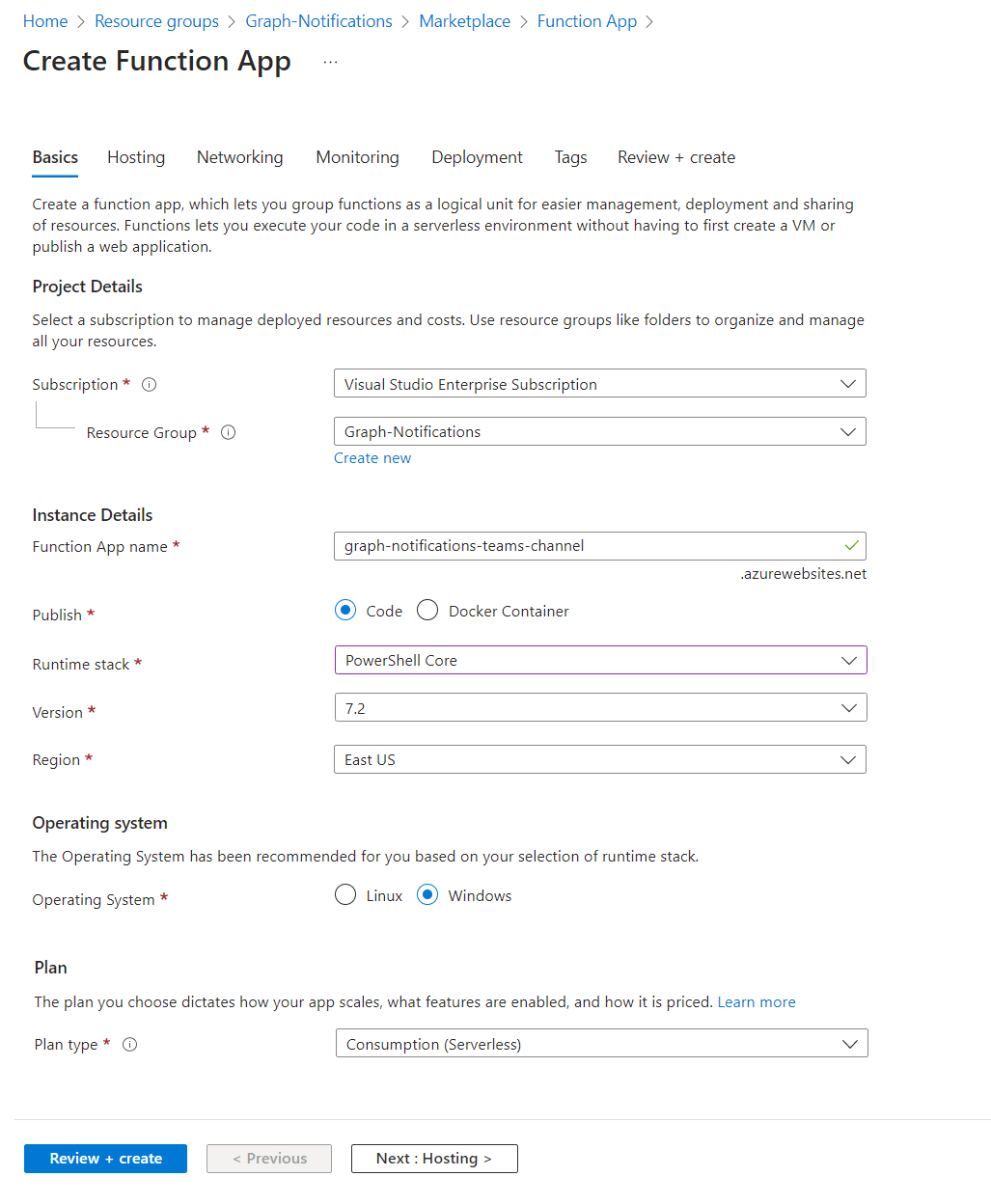Open the Region dropdown
The width and height of the screenshot is (991, 1204).
click(x=599, y=760)
